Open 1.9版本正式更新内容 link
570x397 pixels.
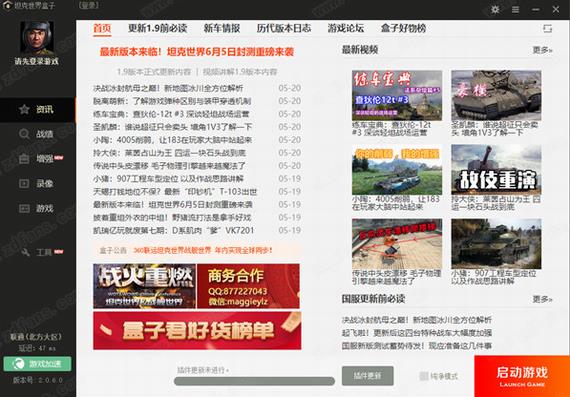click(x=154, y=72)
